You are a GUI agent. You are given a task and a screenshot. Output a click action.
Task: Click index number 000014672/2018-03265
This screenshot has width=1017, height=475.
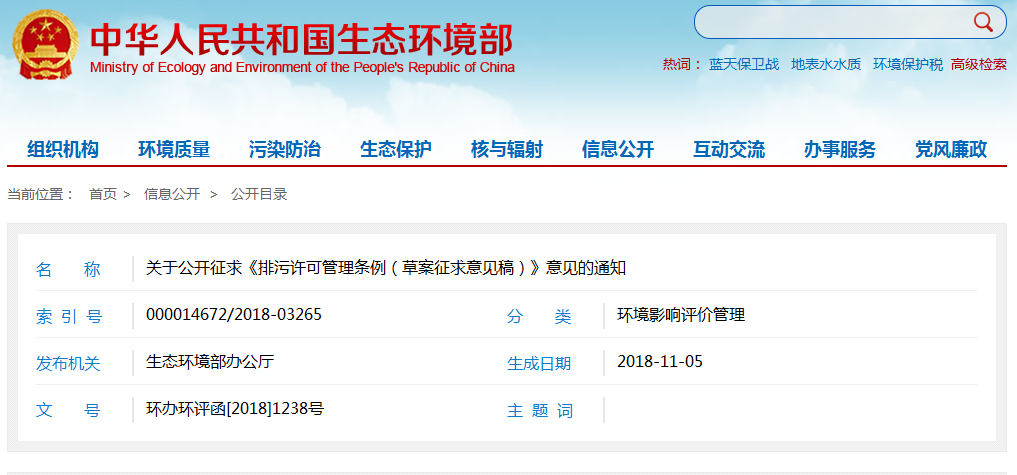pyautogui.click(x=233, y=315)
